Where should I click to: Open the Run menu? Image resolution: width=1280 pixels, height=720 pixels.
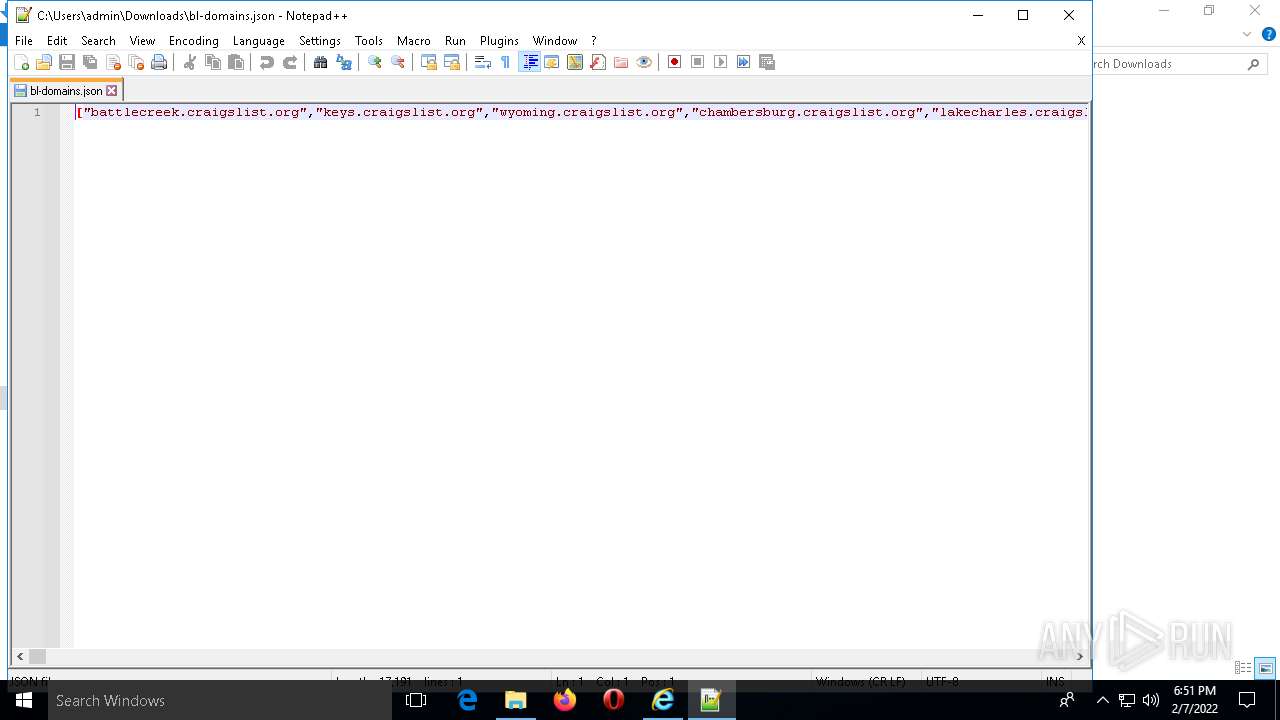pyautogui.click(x=455, y=41)
